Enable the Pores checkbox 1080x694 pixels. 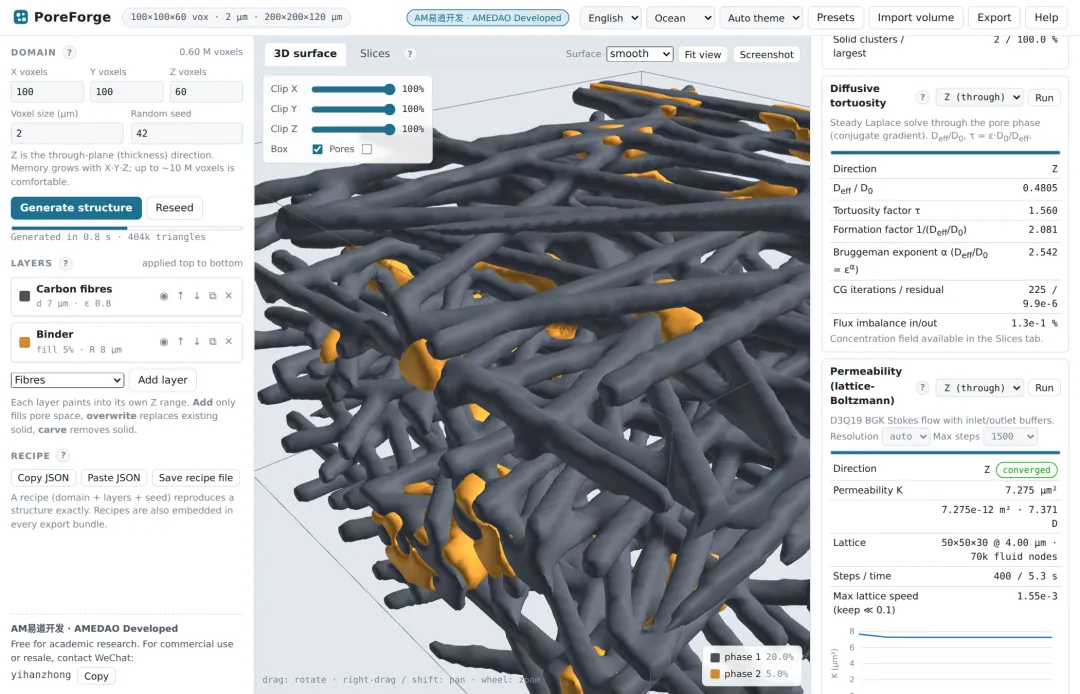point(367,149)
